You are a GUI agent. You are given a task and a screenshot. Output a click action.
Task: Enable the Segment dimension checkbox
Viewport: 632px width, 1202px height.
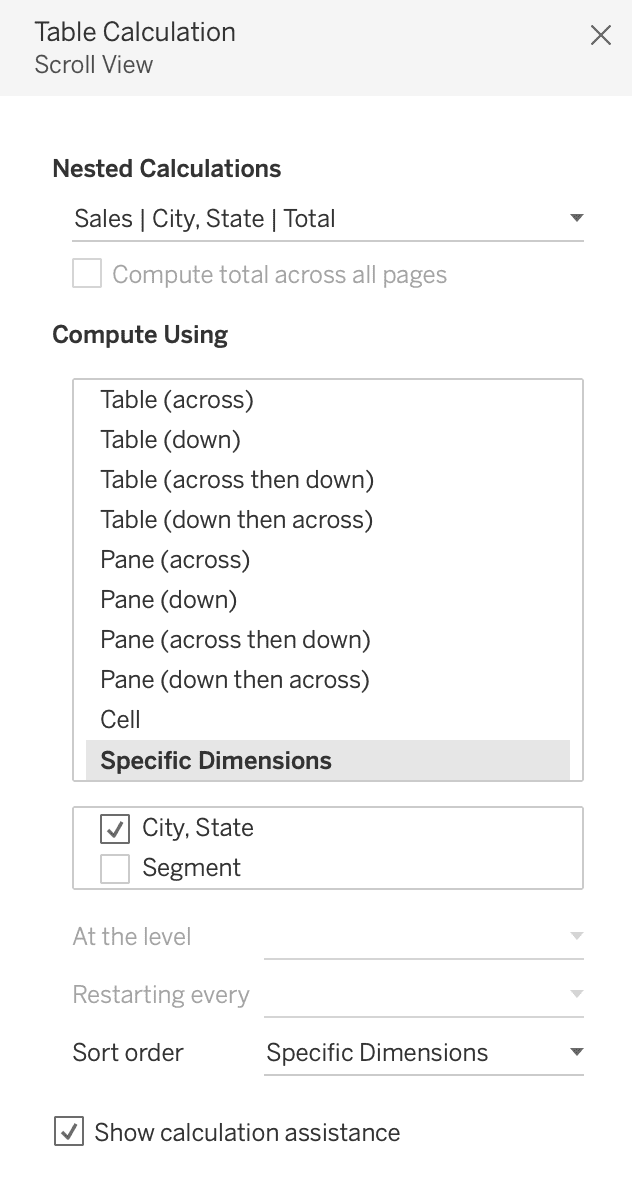114,868
